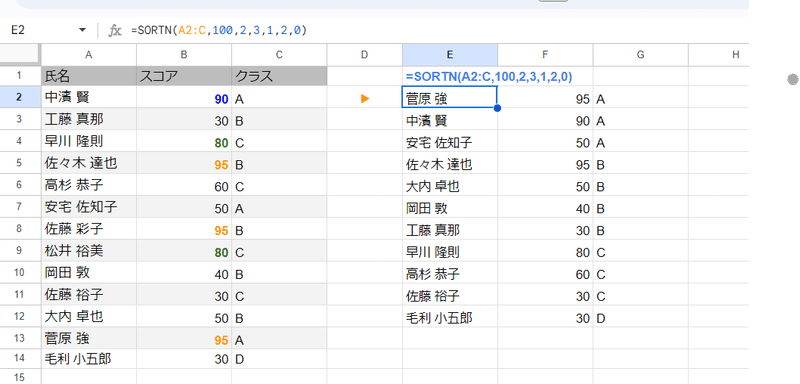Click header cell スコア

[184, 76]
